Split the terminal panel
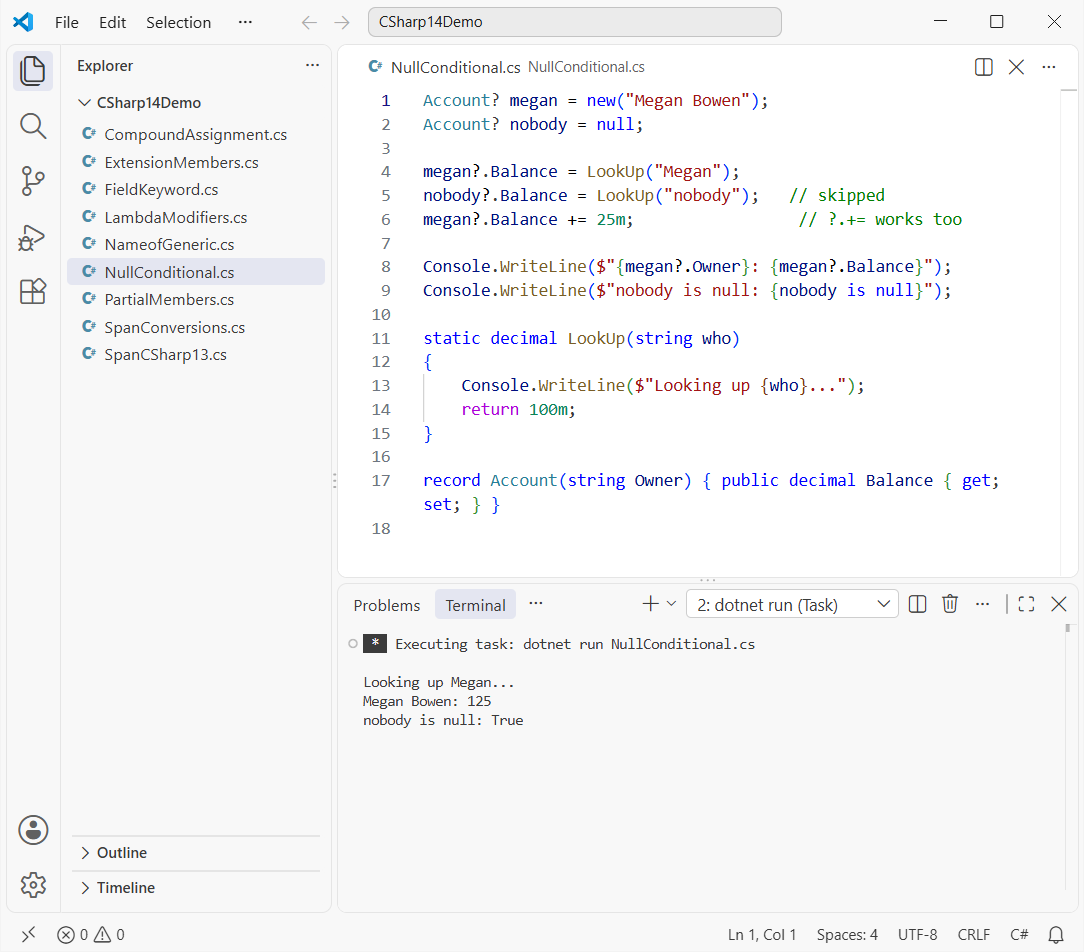The image size is (1084, 952). 917,604
